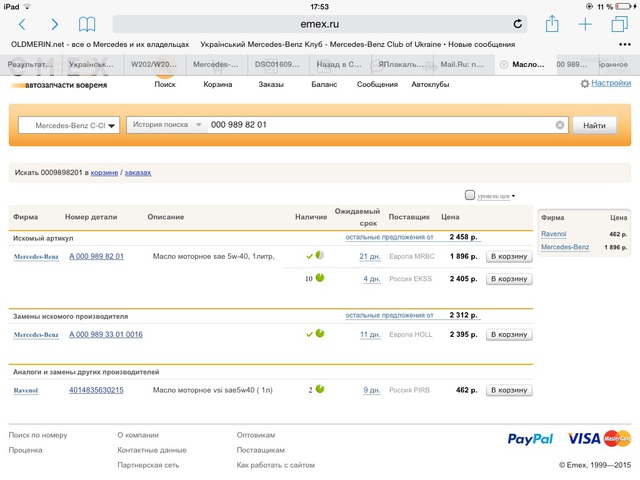The image size is (640, 480).
Task: Close the active Масло tab
Action: pyautogui.click(x=504, y=64)
